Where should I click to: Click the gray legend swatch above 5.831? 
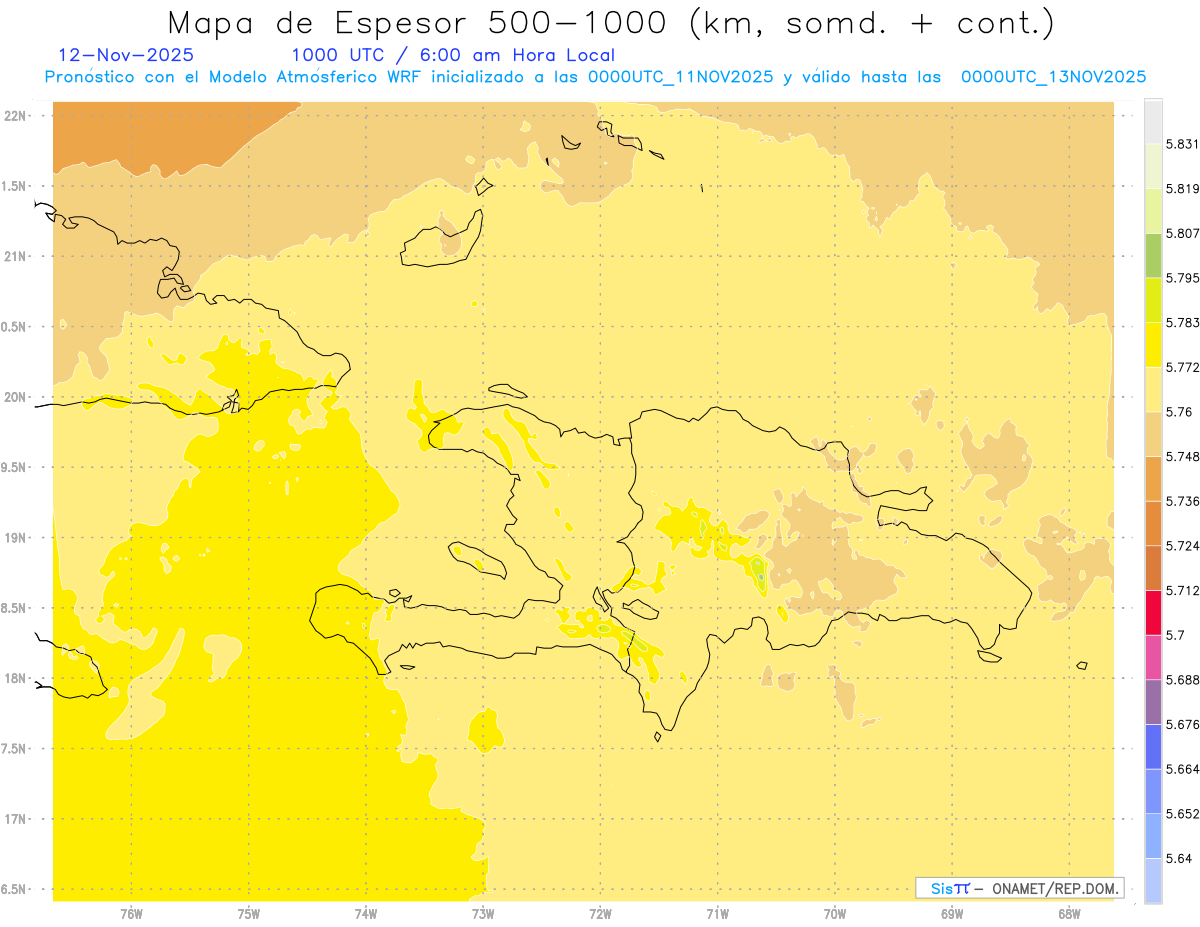point(1153,122)
